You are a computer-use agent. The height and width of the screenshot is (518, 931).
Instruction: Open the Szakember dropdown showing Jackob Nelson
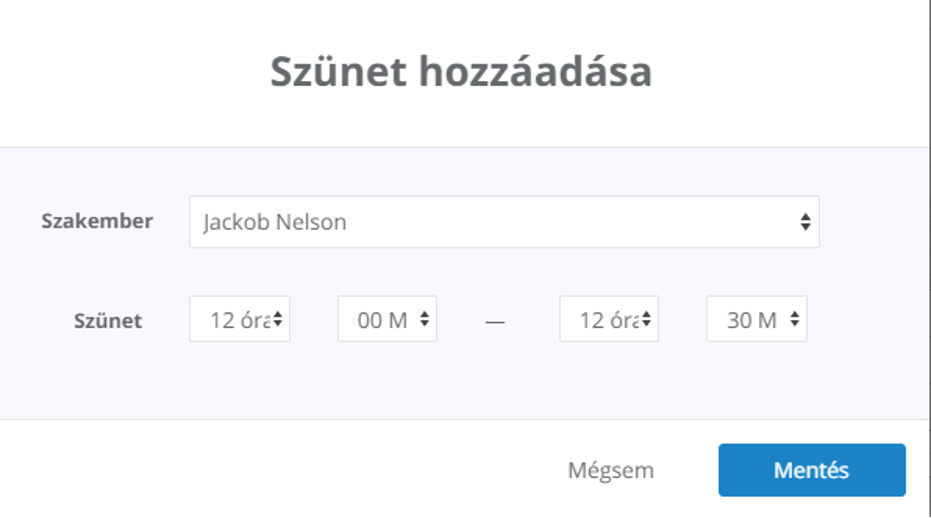[x=504, y=222]
